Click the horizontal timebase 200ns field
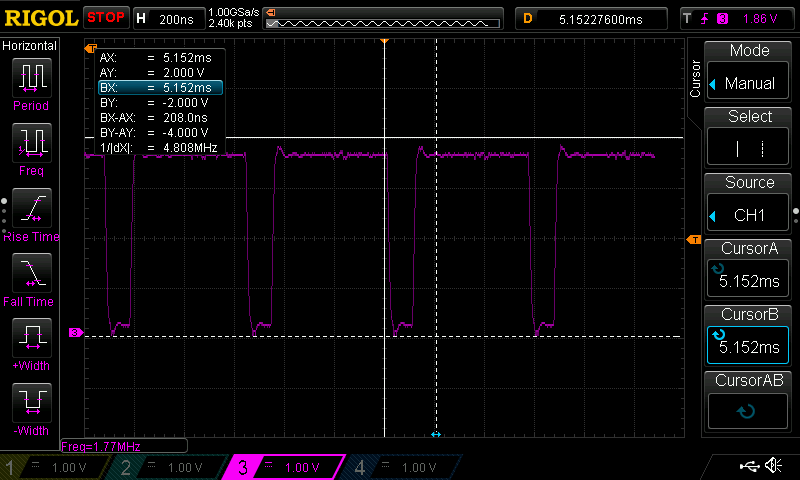This screenshot has width=800, height=480. point(169,19)
